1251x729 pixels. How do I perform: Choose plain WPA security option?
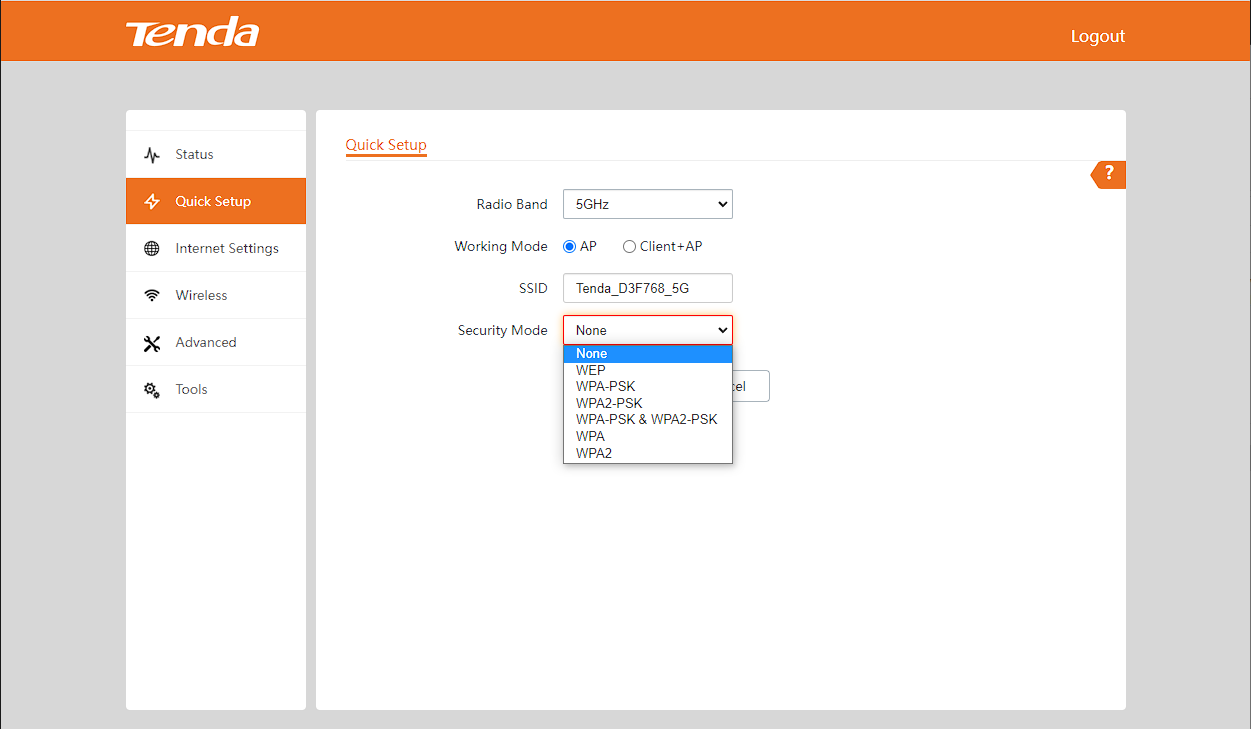pos(648,436)
